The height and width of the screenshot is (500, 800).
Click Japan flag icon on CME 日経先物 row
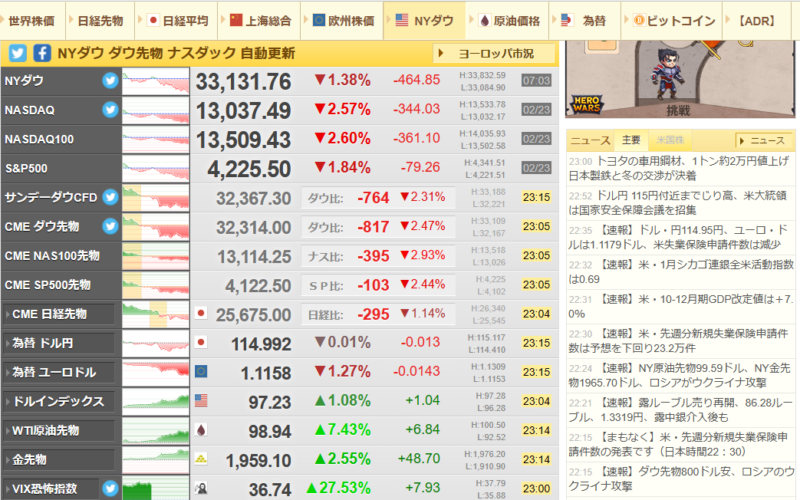pyautogui.click(x=201, y=313)
